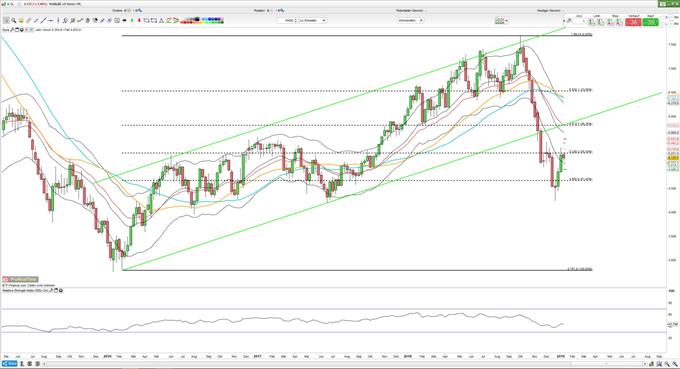
Task: Open the units dropdown beside quantity field
Action: click(x=313, y=20)
